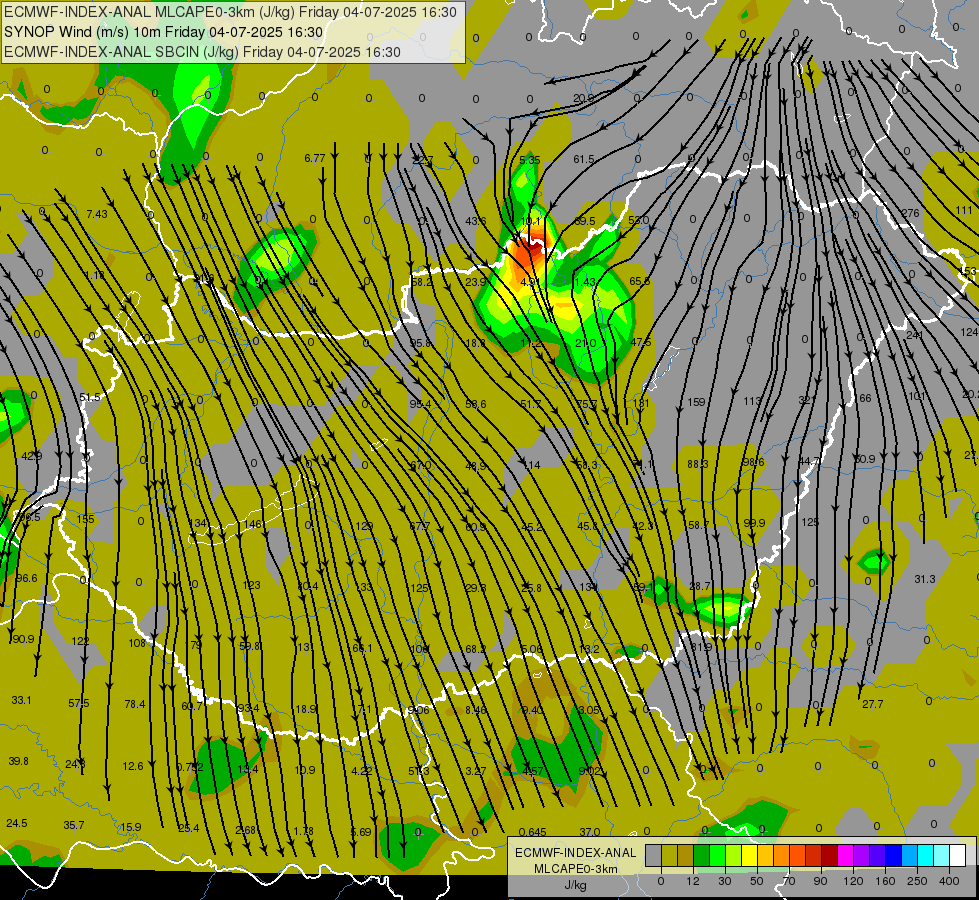
Task: Click the '43.6' grid value
Action: [476, 221]
